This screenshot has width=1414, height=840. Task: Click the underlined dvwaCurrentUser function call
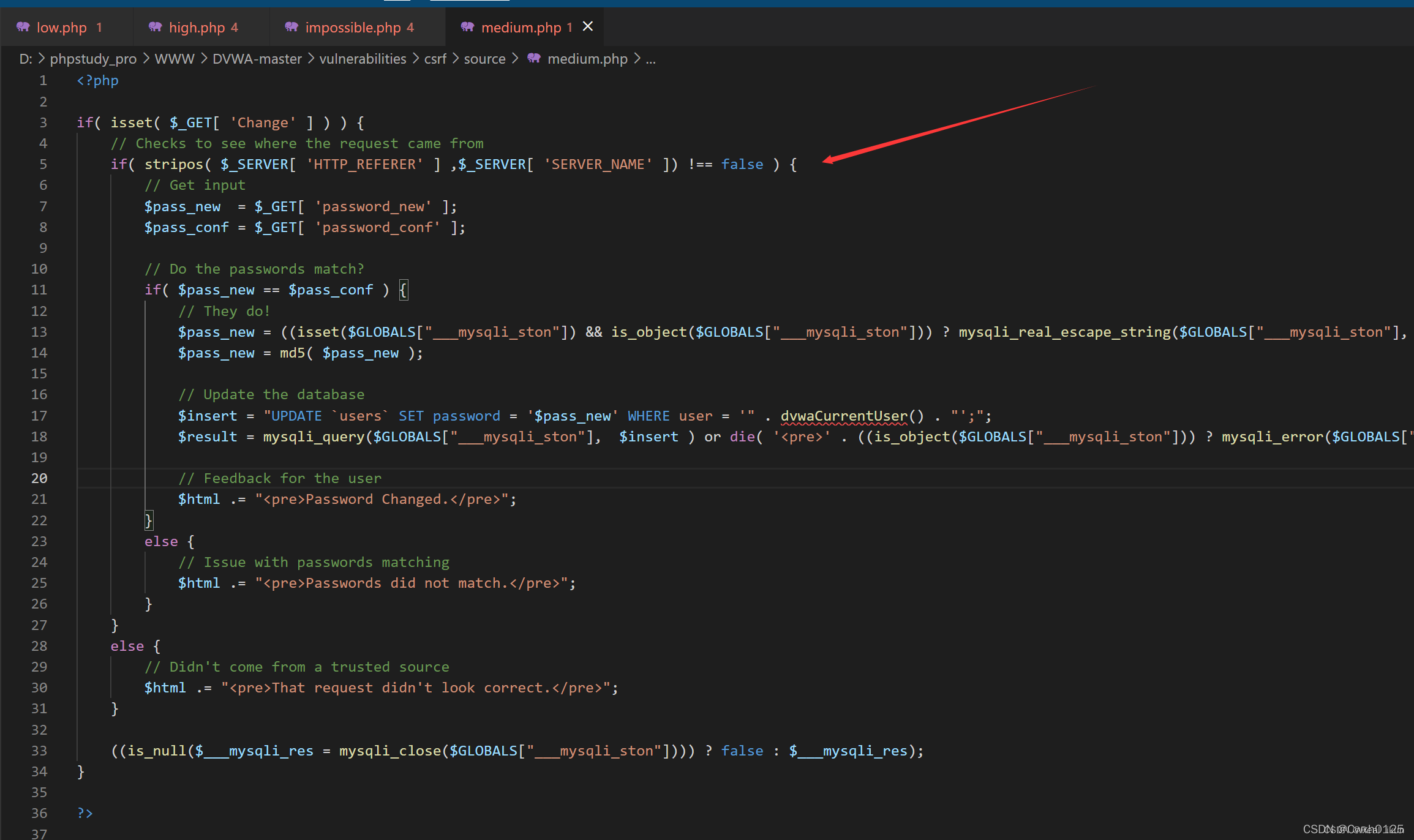pyautogui.click(x=844, y=416)
